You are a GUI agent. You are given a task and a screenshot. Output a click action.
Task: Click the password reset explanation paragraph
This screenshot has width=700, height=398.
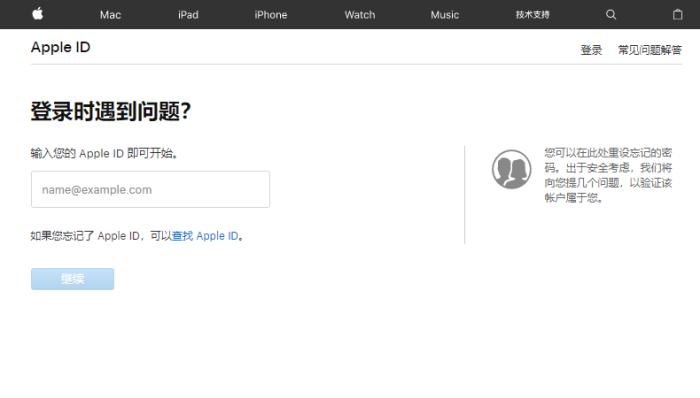click(608, 175)
